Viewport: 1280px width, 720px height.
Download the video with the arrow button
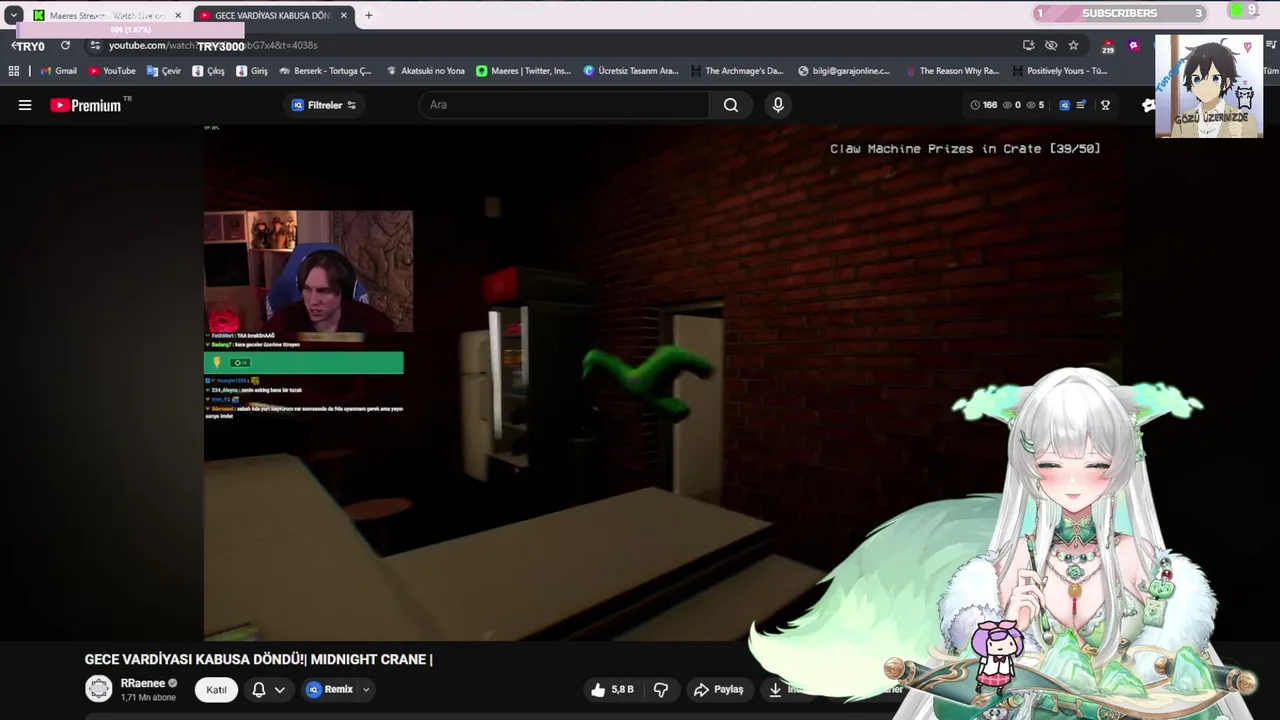tap(775, 689)
